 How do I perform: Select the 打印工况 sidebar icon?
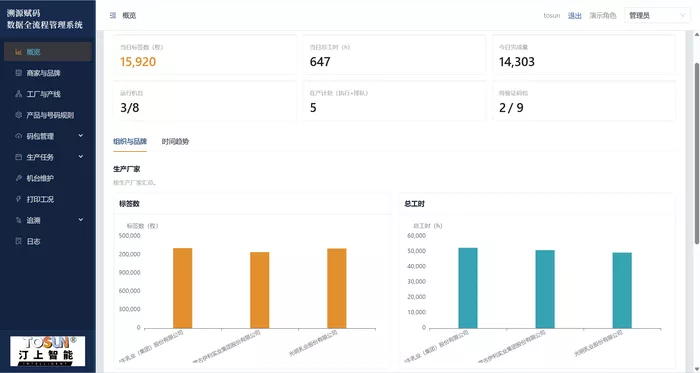pyautogui.click(x=18, y=199)
